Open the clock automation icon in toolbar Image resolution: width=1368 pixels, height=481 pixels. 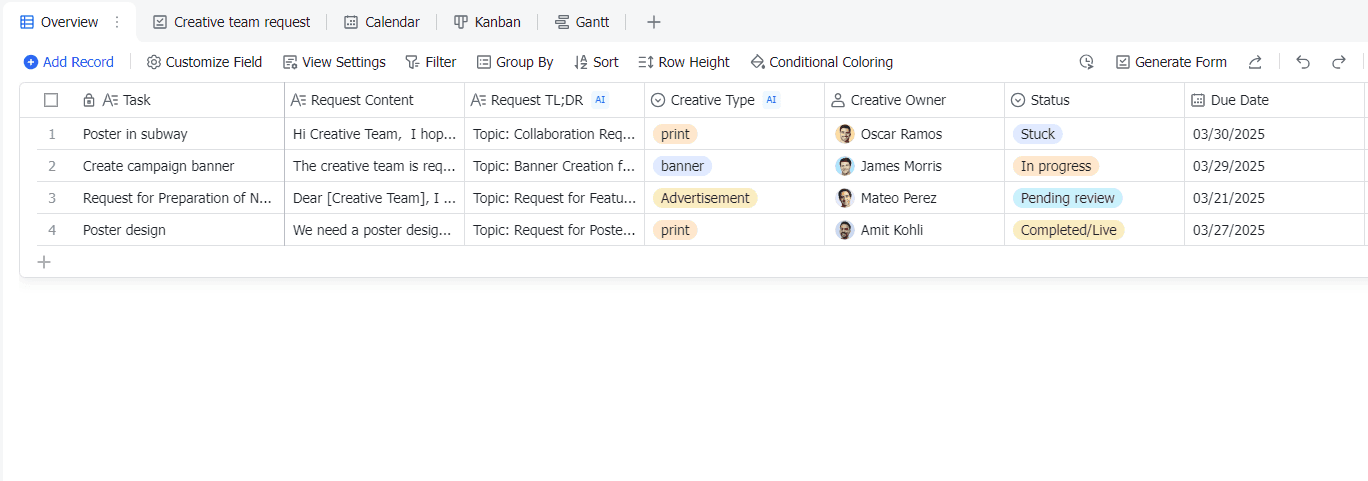coord(1087,62)
